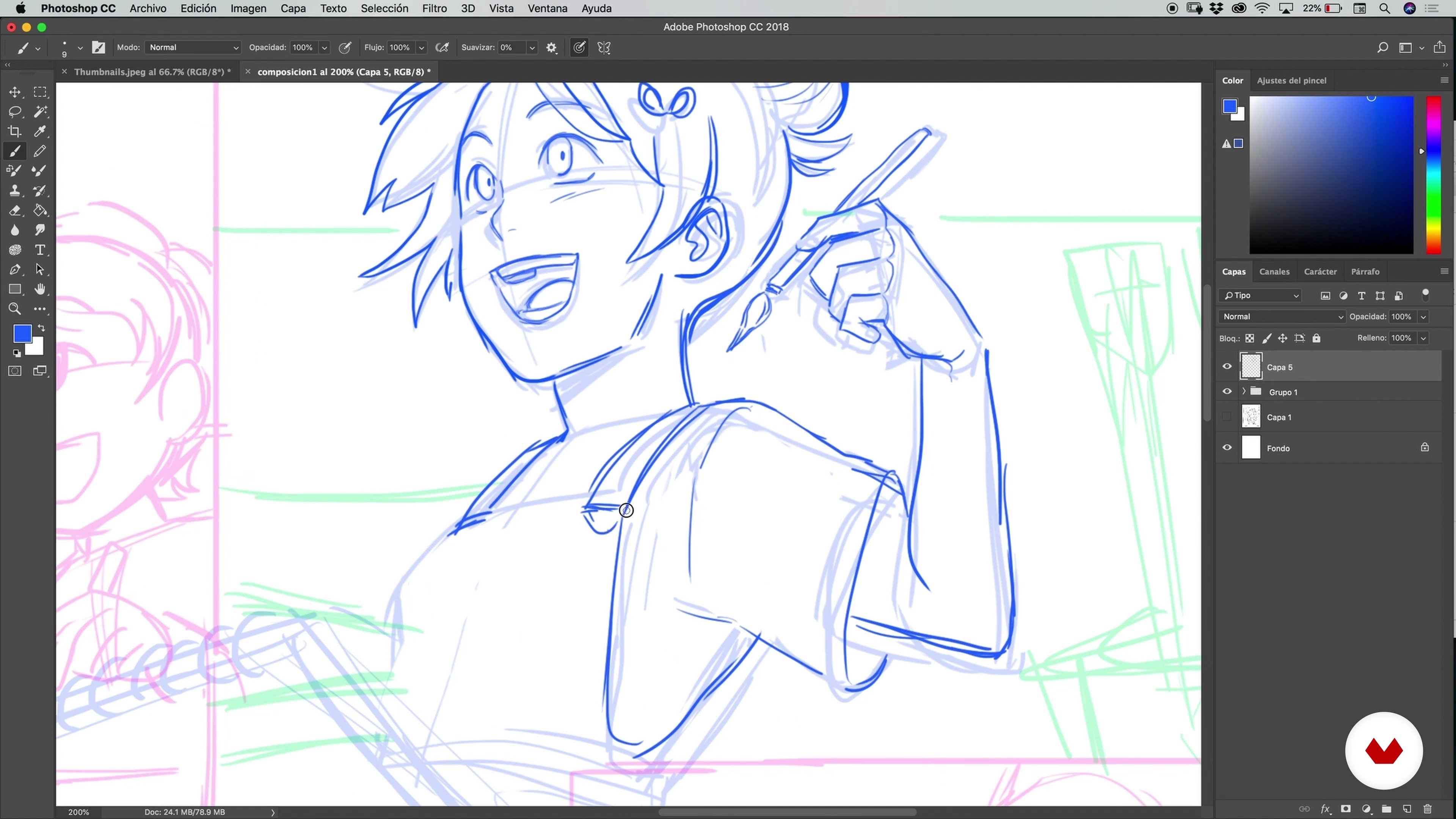The image size is (1456, 819).
Task: Reset default foreground and background colors
Action: click(16, 353)
